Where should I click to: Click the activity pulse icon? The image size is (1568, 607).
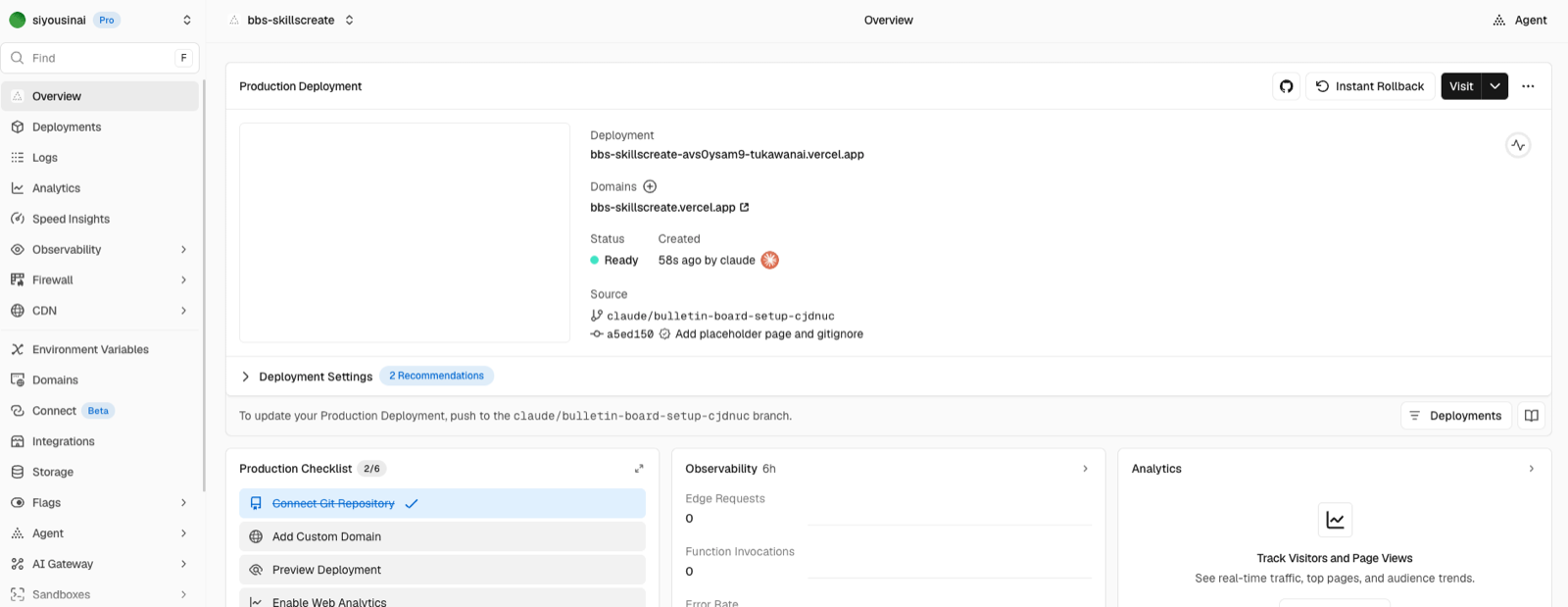tap(1518, 145)
